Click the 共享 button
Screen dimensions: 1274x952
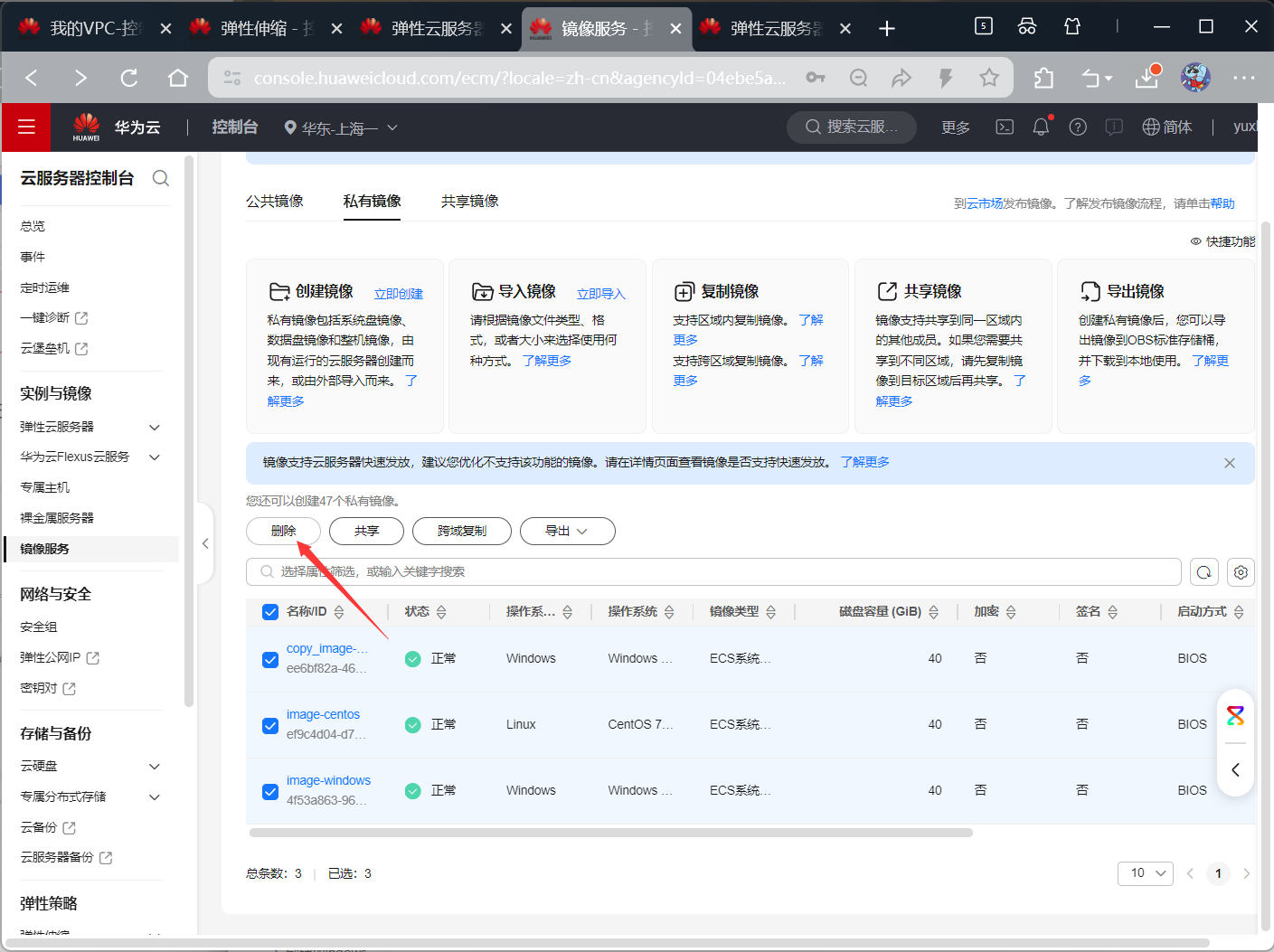pyautogui.click(x=366, y=531)
